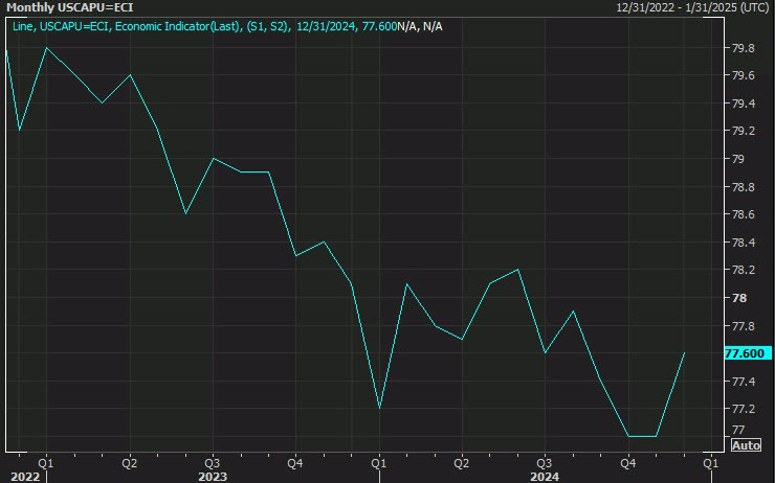Click the 78.6 y-axis label

(742, 214)
